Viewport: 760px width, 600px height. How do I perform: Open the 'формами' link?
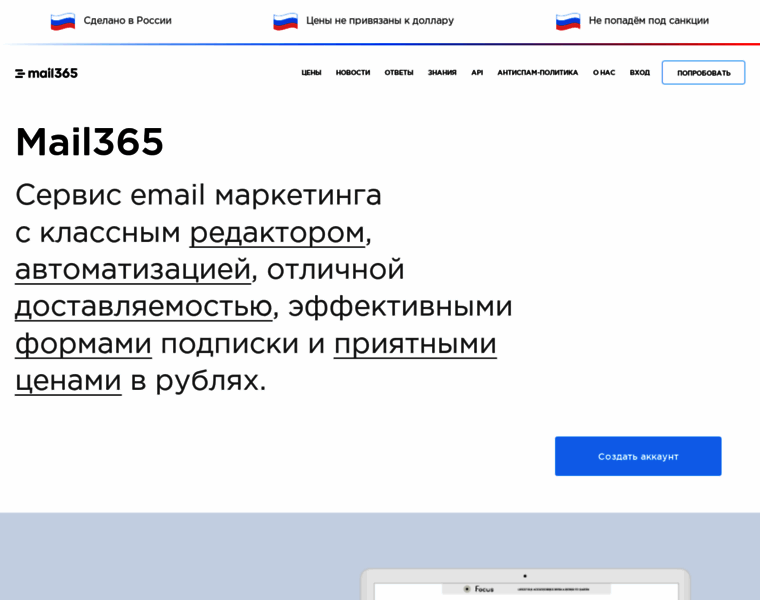pyautogui.click(x=83, y=344)
